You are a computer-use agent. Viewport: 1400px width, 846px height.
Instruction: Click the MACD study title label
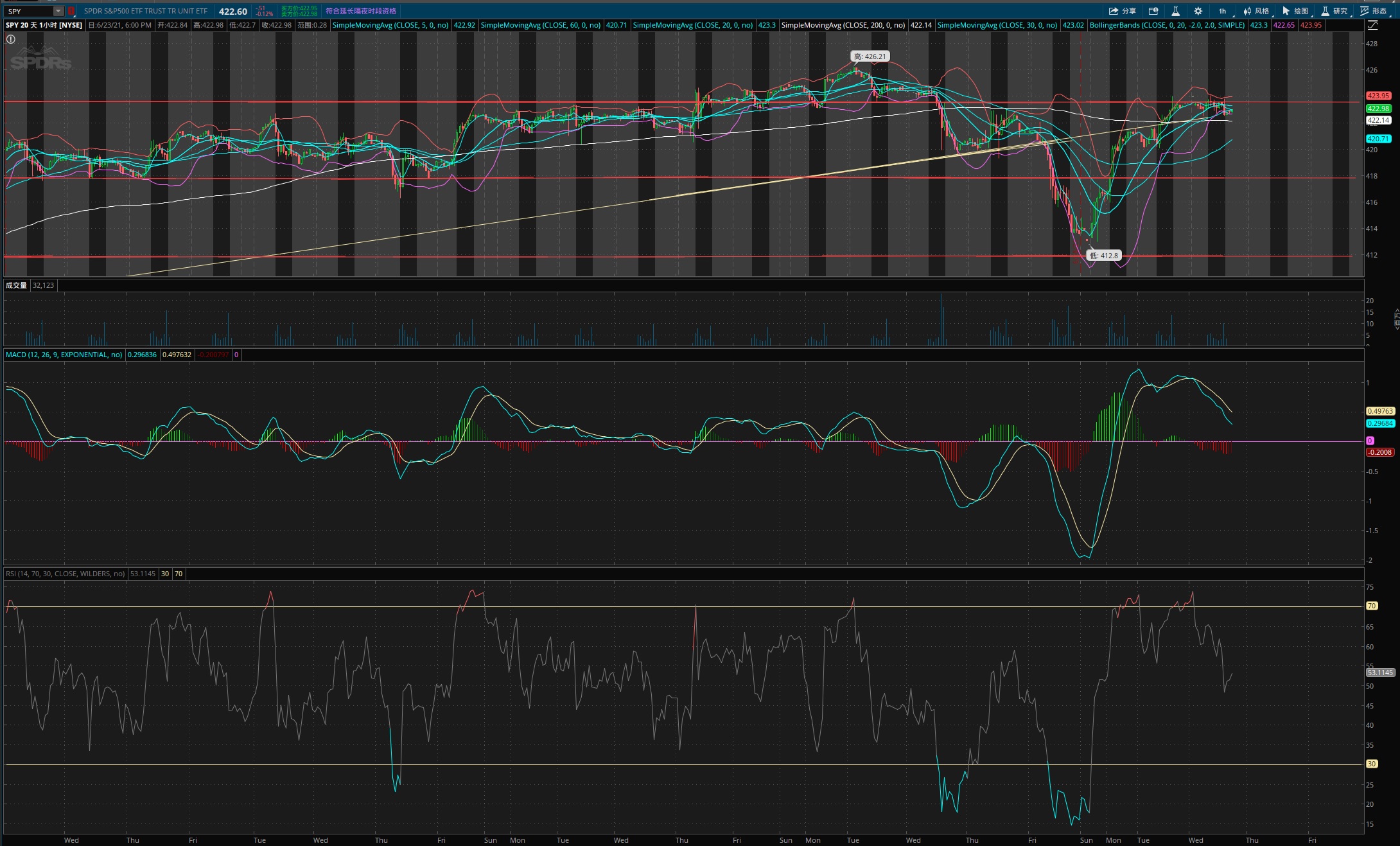[64, 355]
